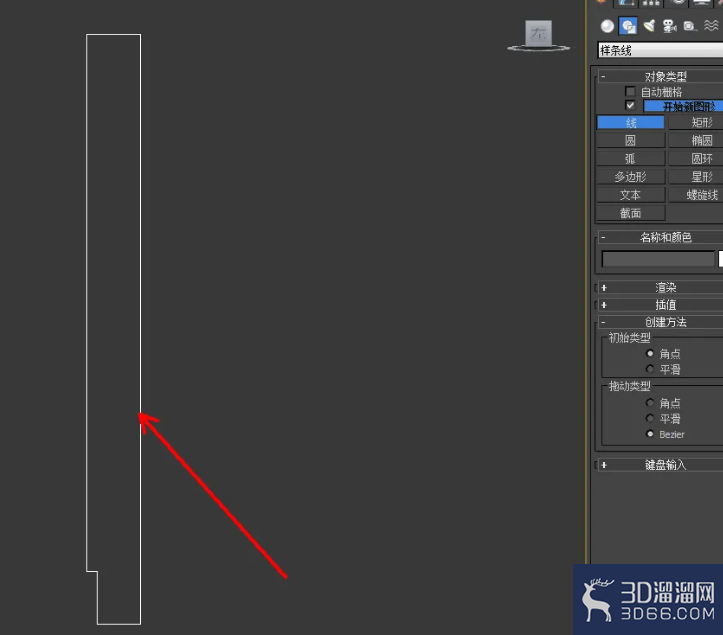Image resolution: width=723 pixels, height=635 pixels.
Task: Select the 矩形 rectangle tool
Action: [696, 123]
